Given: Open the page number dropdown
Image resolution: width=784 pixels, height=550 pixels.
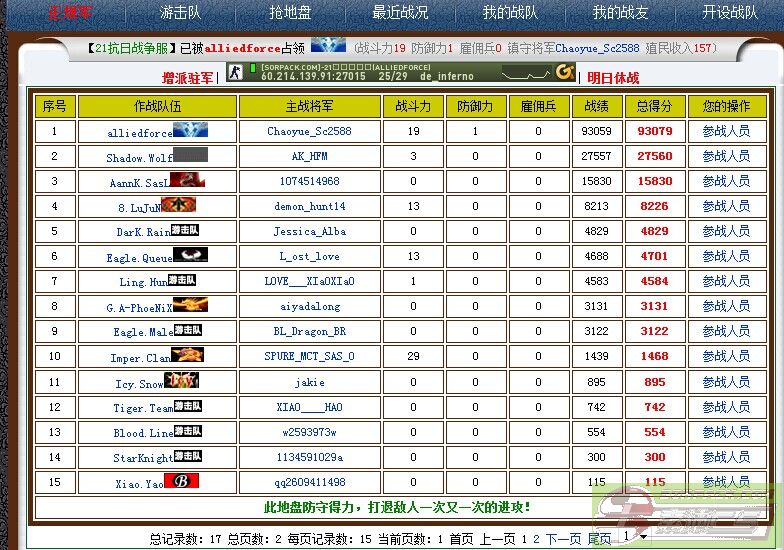Looking at the screenshot, I should (629, 536).
